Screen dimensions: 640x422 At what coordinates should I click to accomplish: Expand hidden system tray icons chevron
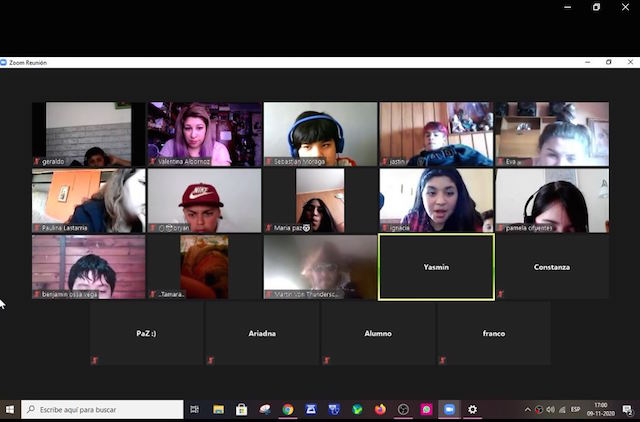(527, 409)
